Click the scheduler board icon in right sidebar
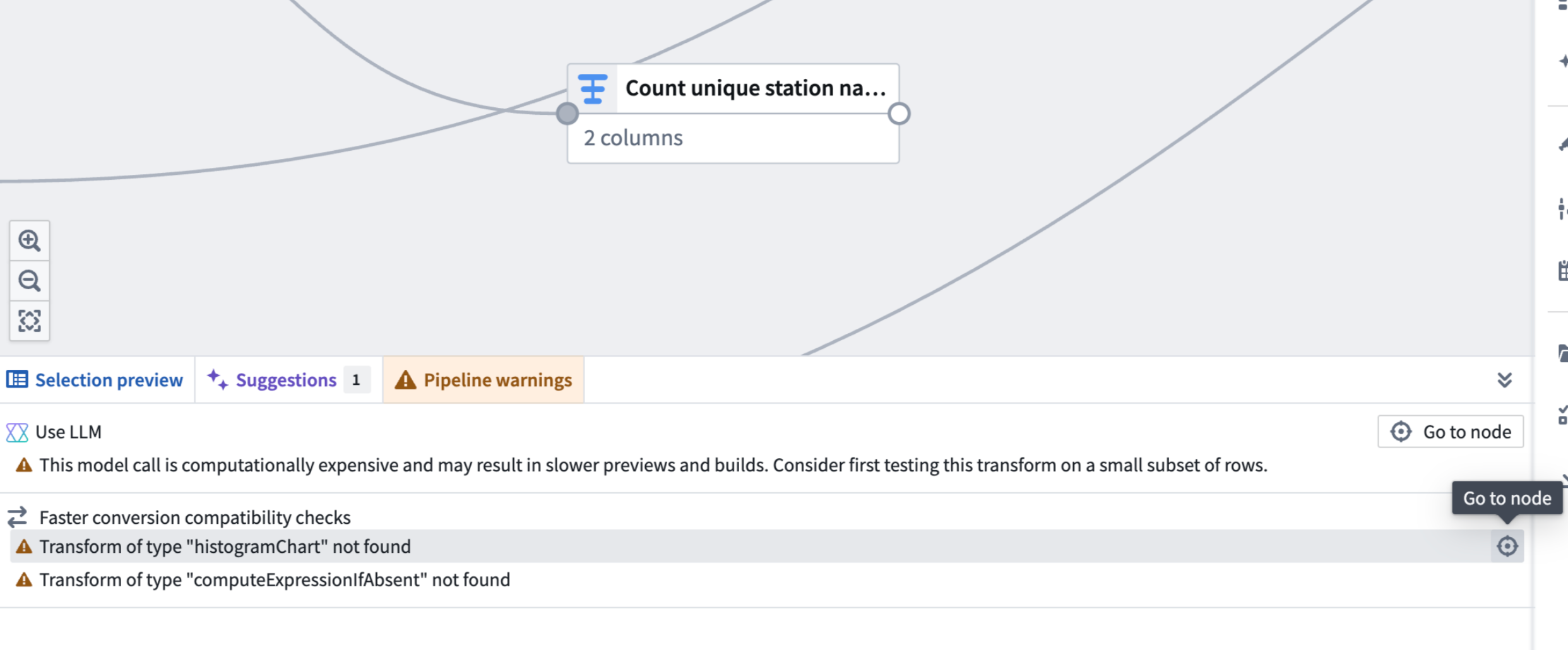 [1564, 271]
